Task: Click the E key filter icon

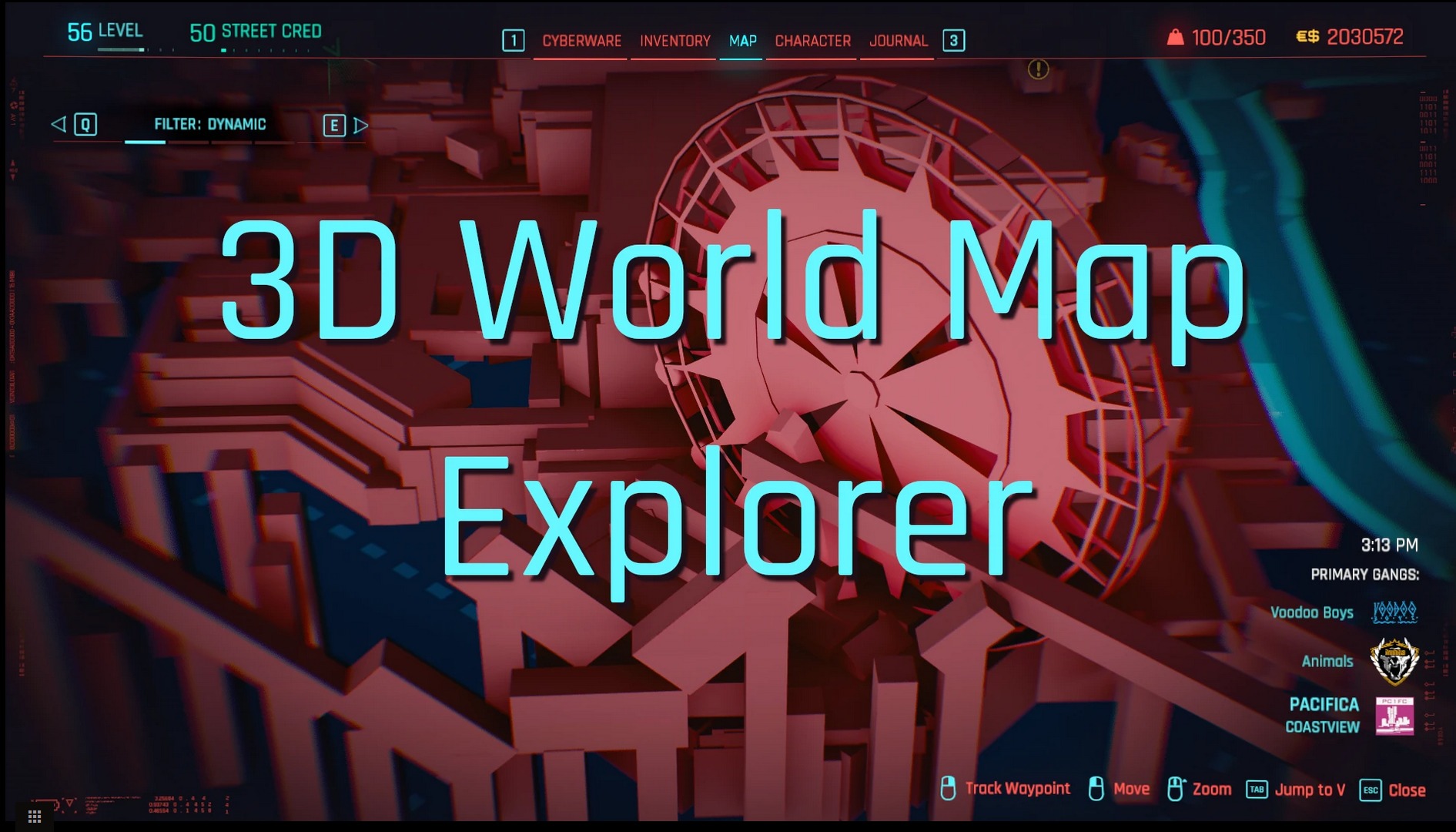Action: coord(333,125)
